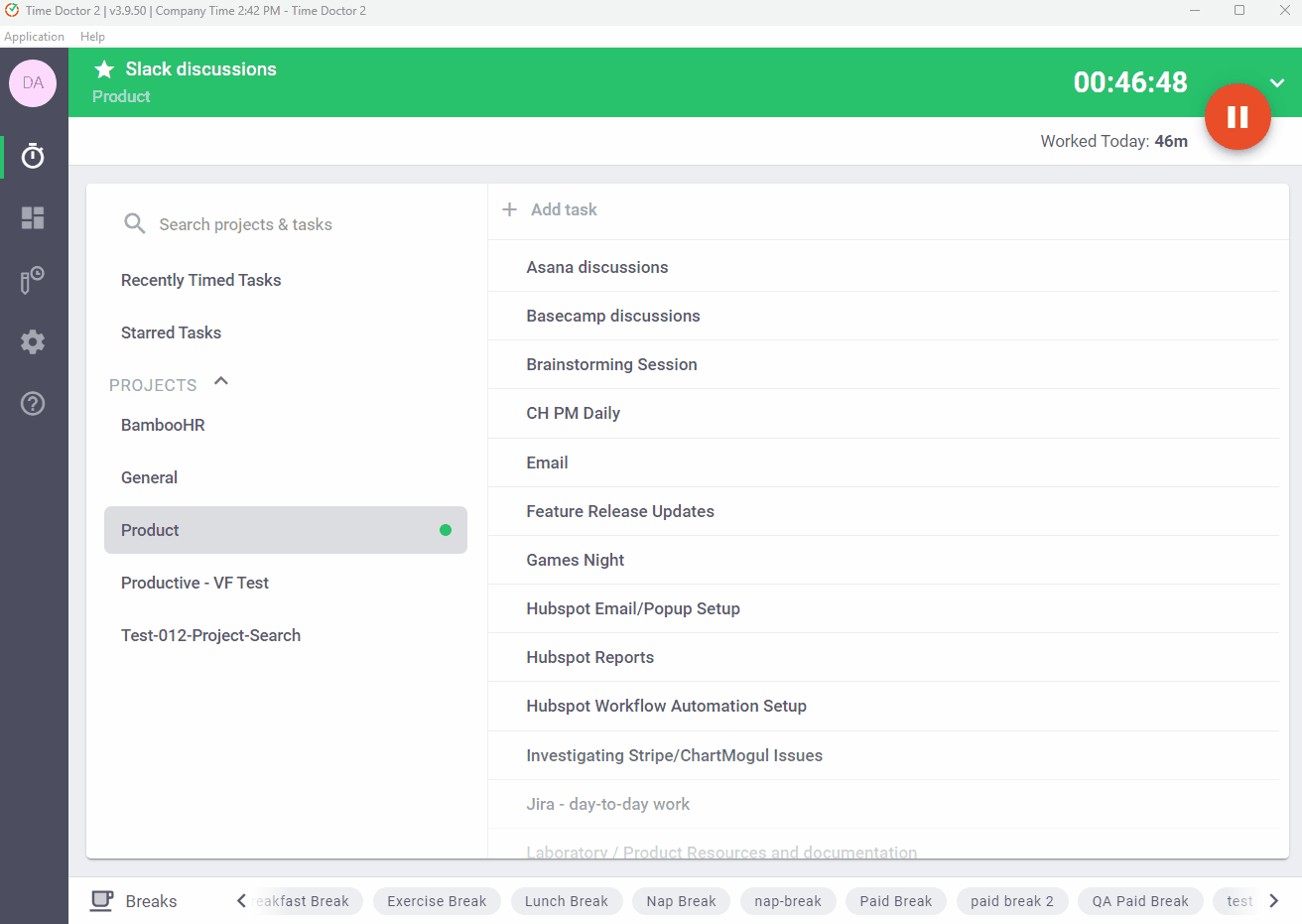1302x924 pixels.
Task: Select the Productive - VF Test project
Action: pos(286,583)
